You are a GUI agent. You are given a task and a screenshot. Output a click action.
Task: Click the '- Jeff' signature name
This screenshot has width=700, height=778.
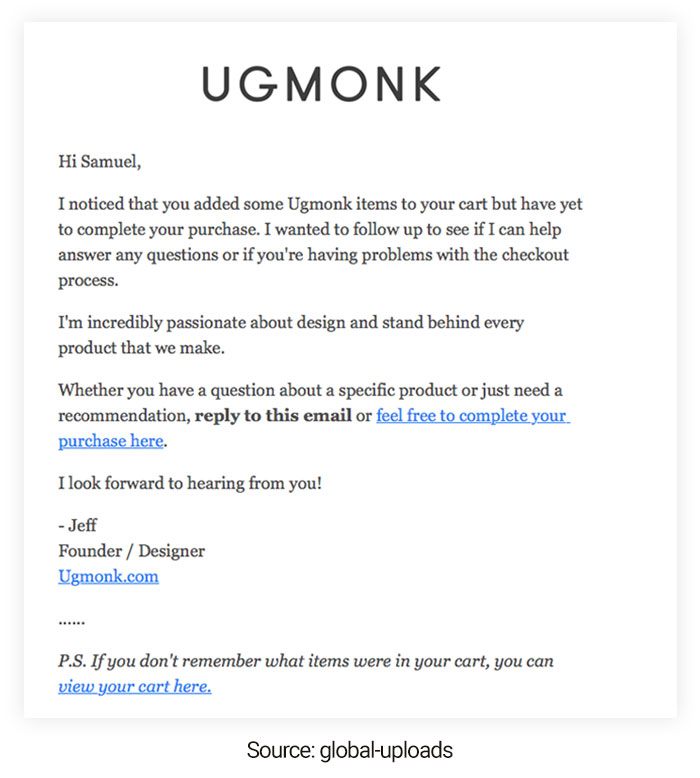(78, 525)
